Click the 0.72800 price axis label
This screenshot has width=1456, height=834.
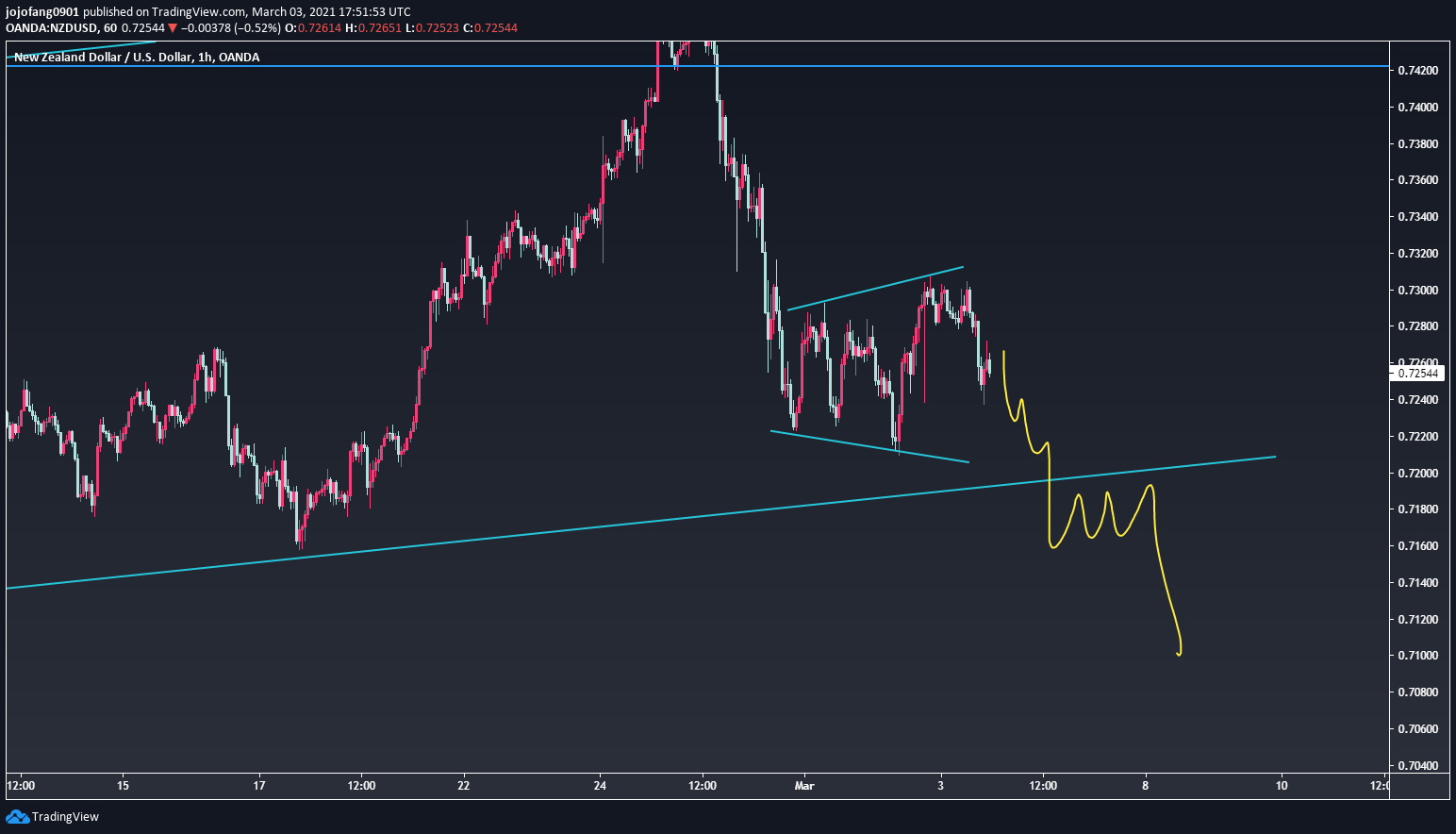(1417, 326)
